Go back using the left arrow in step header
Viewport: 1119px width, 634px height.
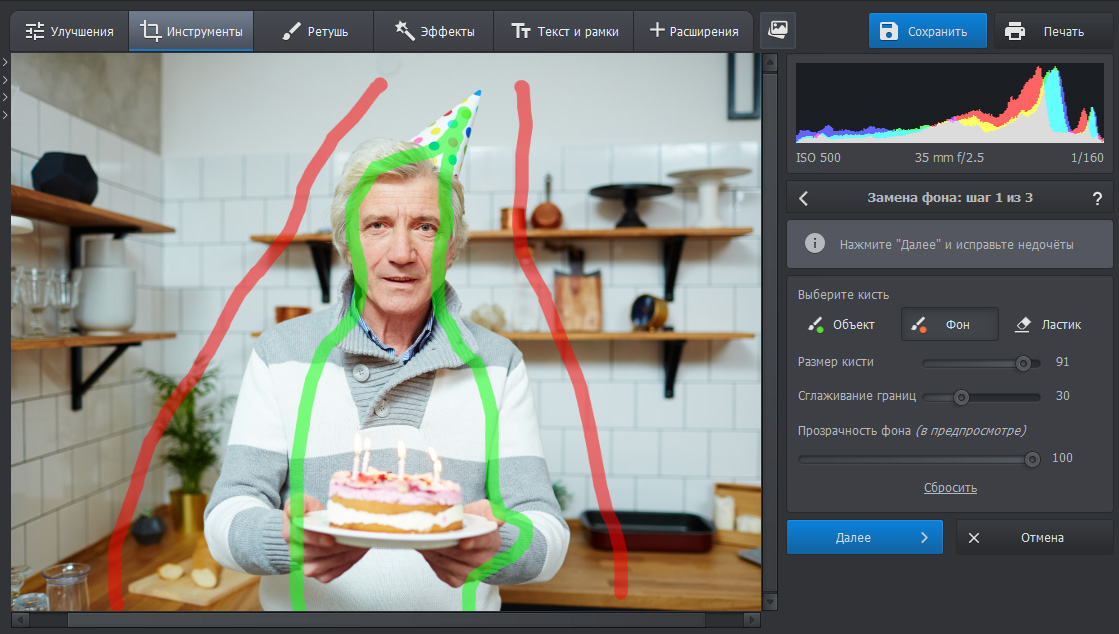click(804, 198)
